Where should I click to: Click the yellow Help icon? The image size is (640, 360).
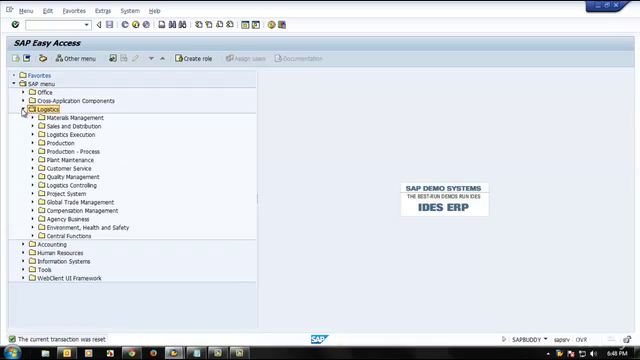click(271, 25)
